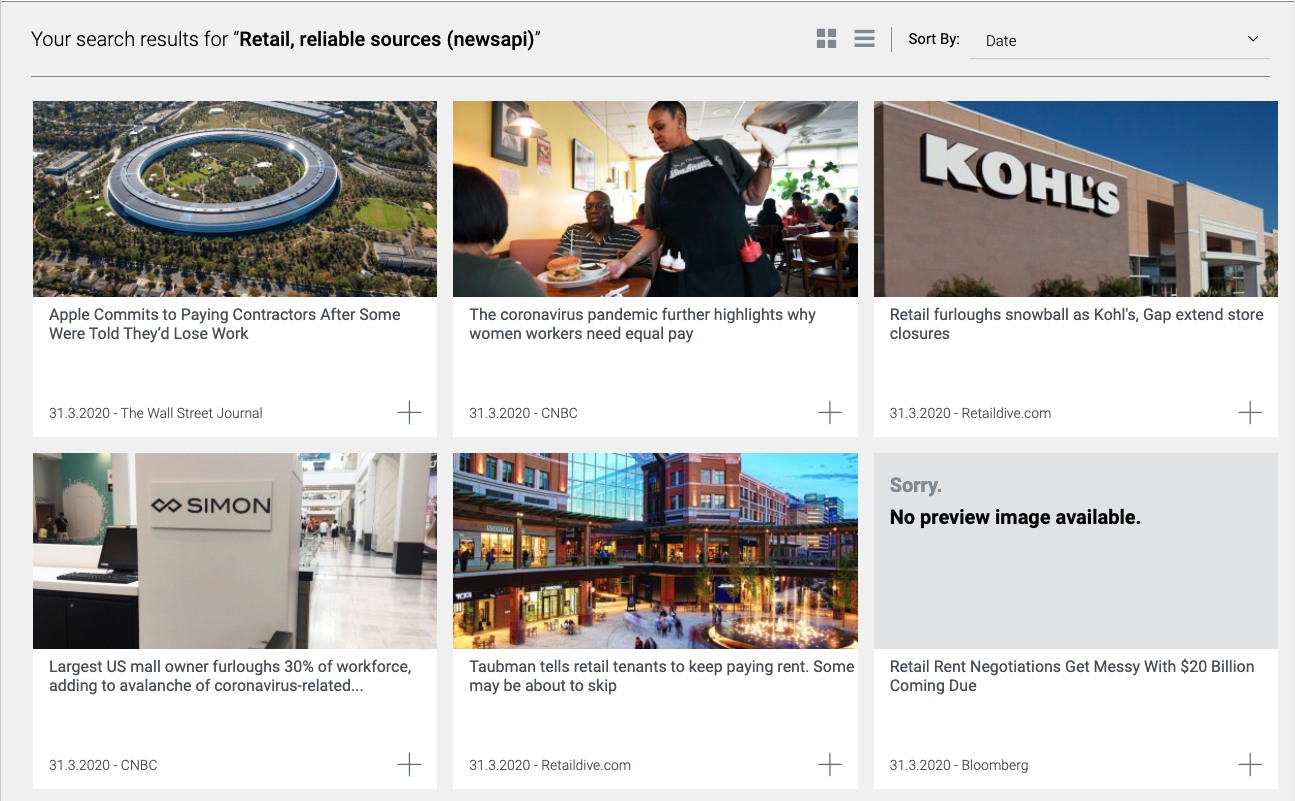
Task: Open Largest US mall owner furloughs headline
Action: pos(230,676)
